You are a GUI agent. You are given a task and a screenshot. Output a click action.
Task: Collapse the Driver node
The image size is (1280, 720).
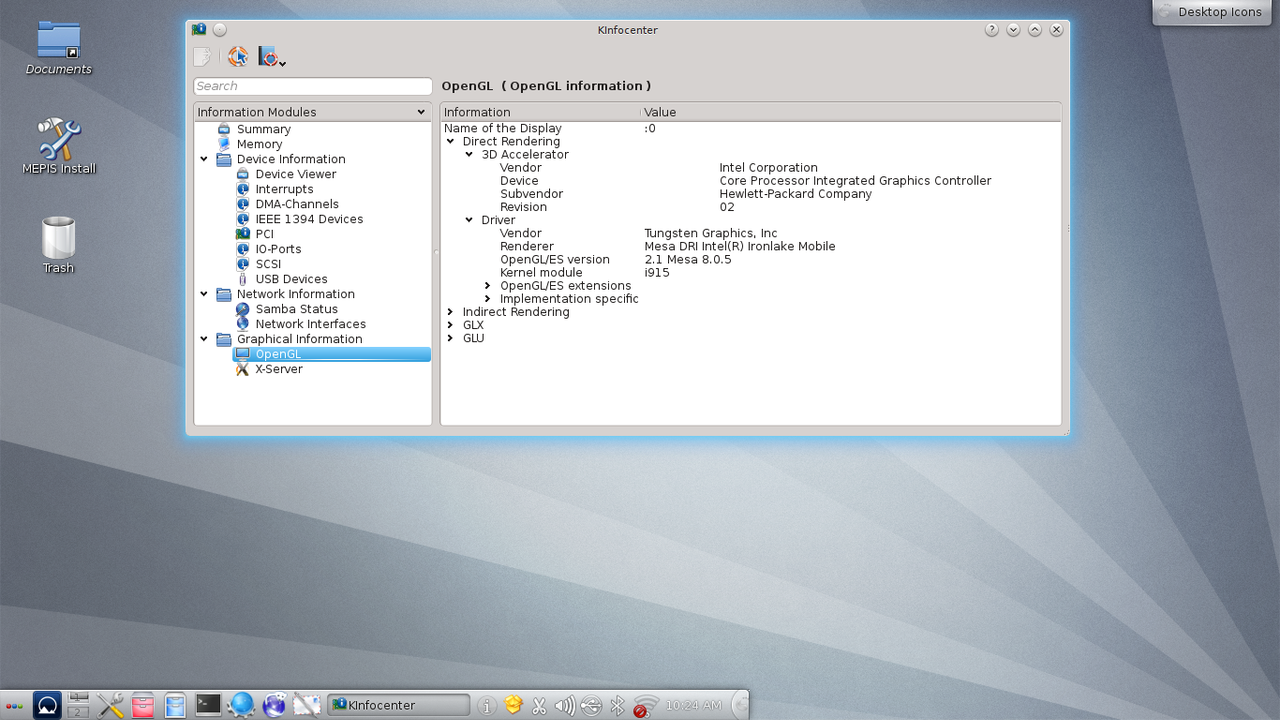pyautogui.click(x=469, y=220)
